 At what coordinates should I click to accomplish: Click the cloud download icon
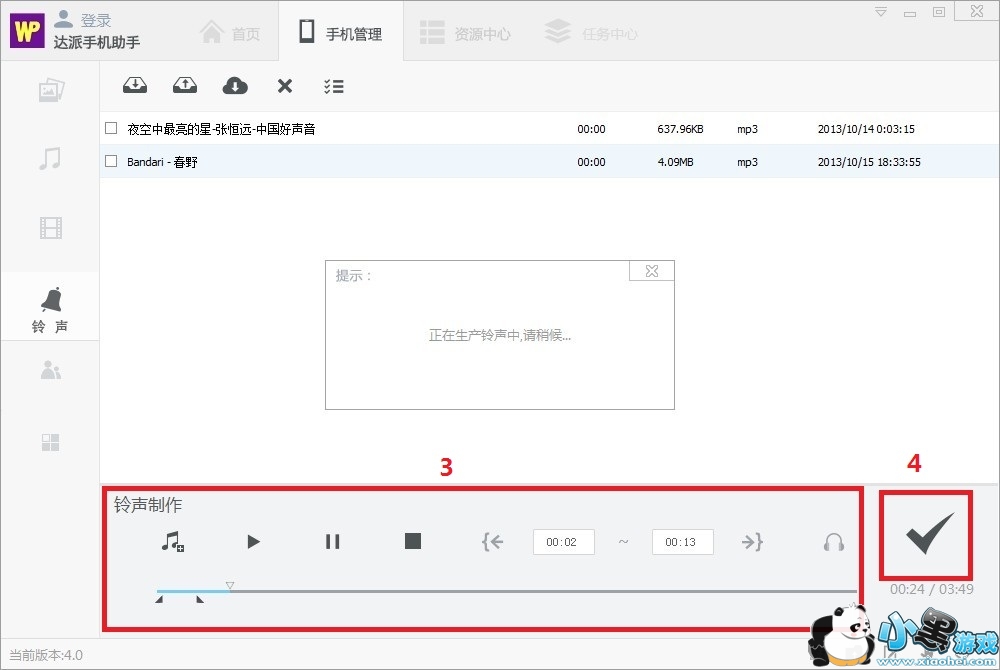235,86
